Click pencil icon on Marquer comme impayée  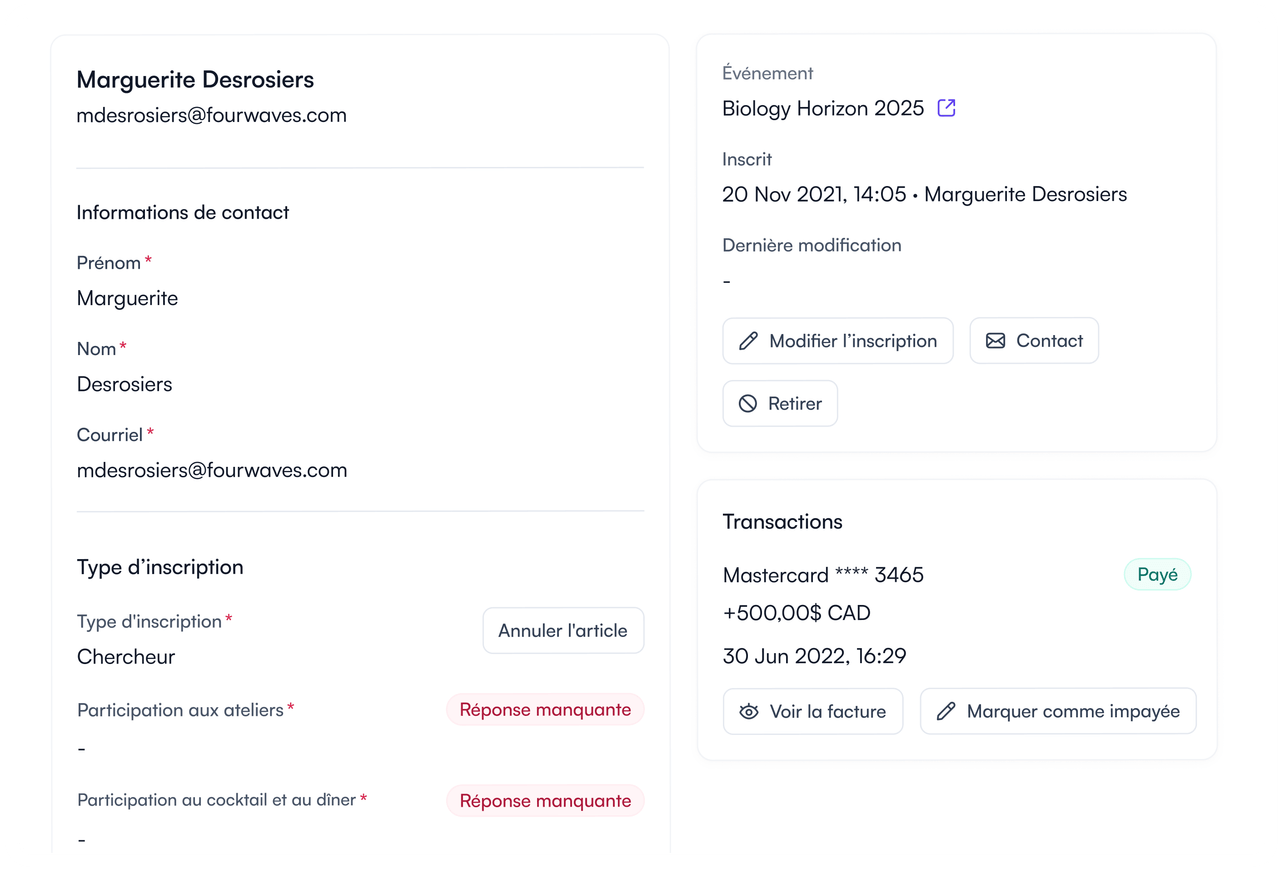pos(946,712)
